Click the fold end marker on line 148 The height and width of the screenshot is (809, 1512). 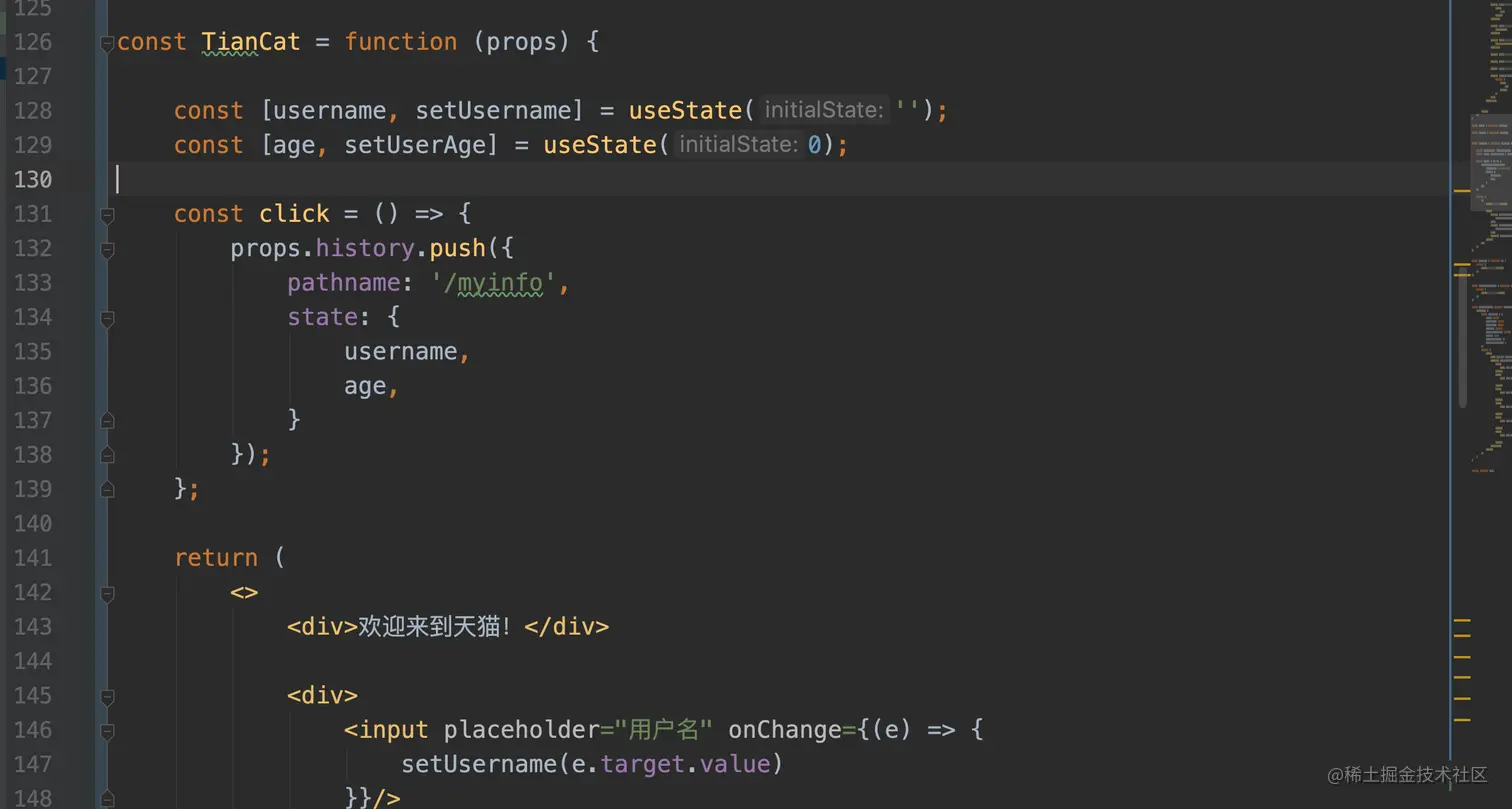tap(107, 798)
